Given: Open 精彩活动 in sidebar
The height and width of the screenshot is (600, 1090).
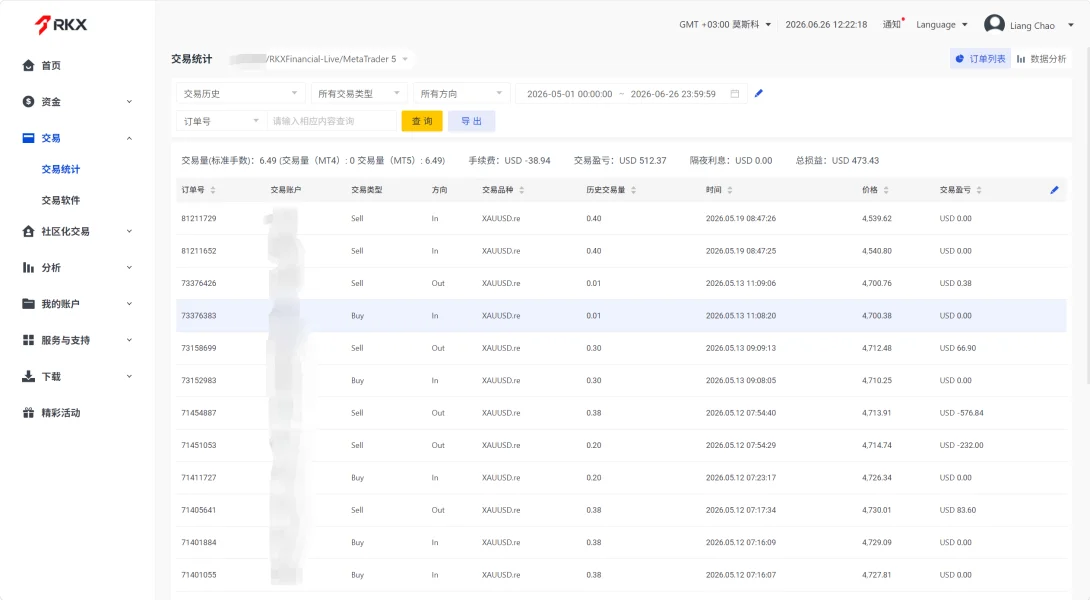Looking at the screenshot, I should click(60, 413).
